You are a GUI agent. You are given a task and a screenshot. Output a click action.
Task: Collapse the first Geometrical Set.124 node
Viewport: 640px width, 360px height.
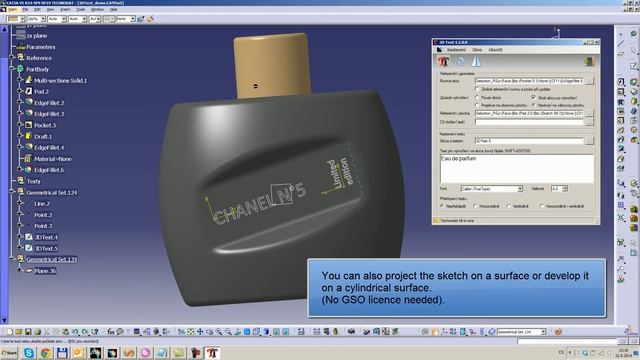12,192
